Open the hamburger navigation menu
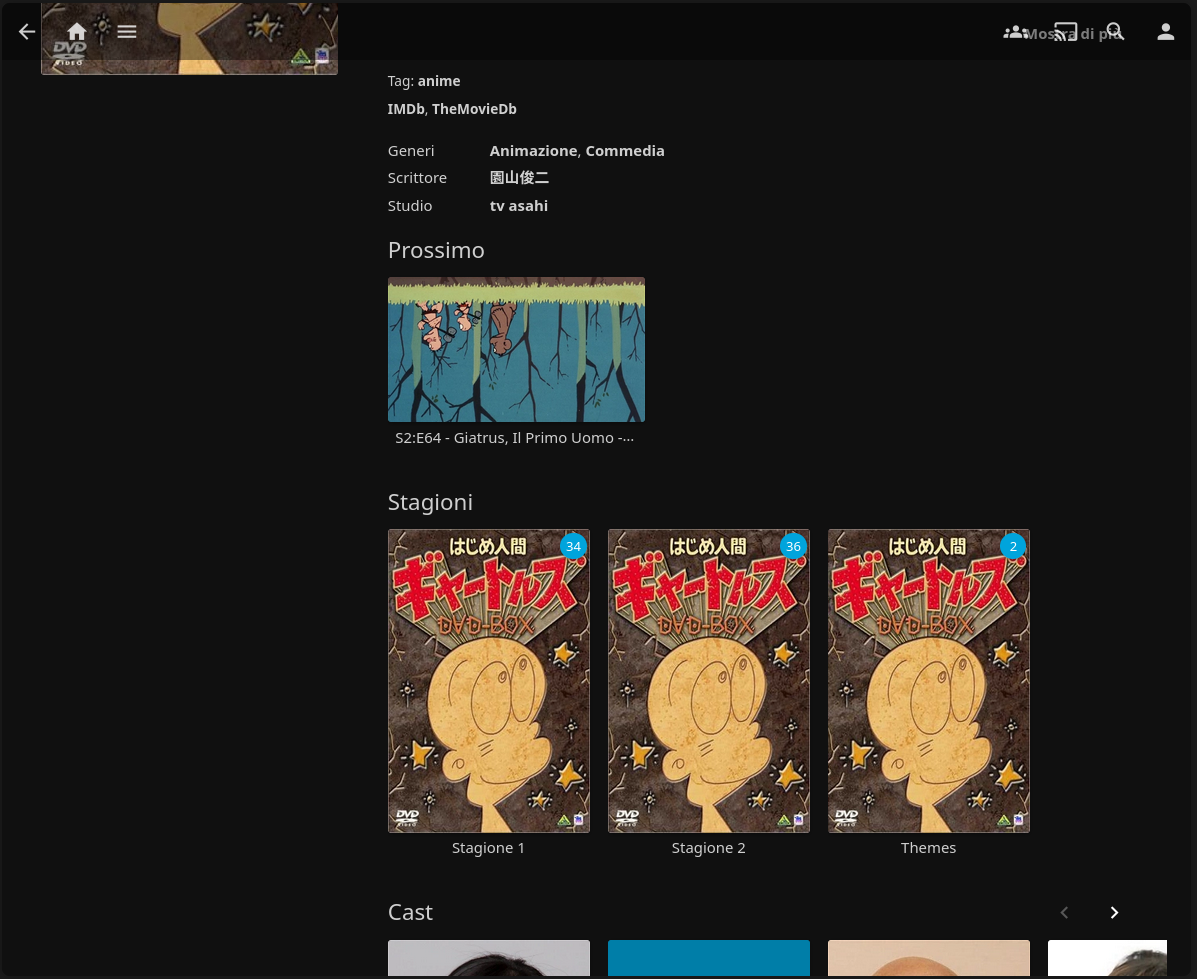 [x=127, y=32]
